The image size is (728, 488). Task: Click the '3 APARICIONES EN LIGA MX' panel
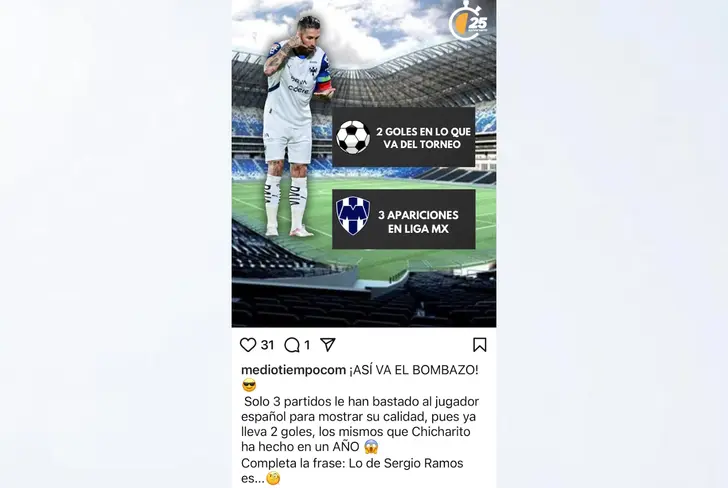[403, 219]
